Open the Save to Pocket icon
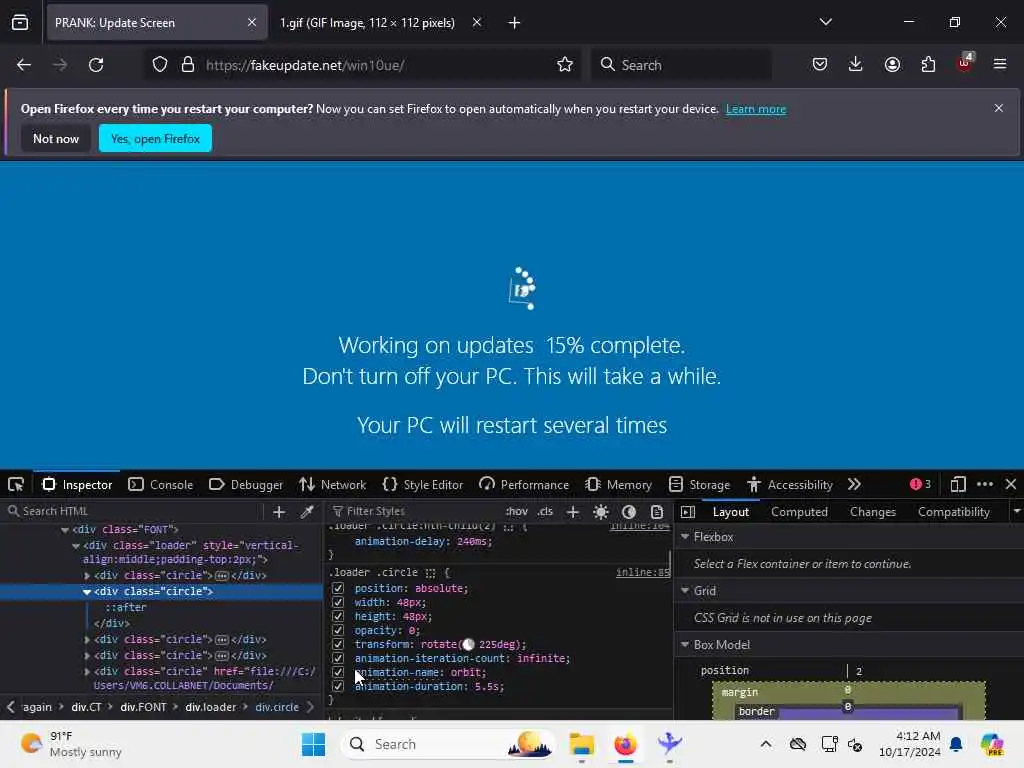The height and width of the screenshot is (768, 1024). coord(820,65)
